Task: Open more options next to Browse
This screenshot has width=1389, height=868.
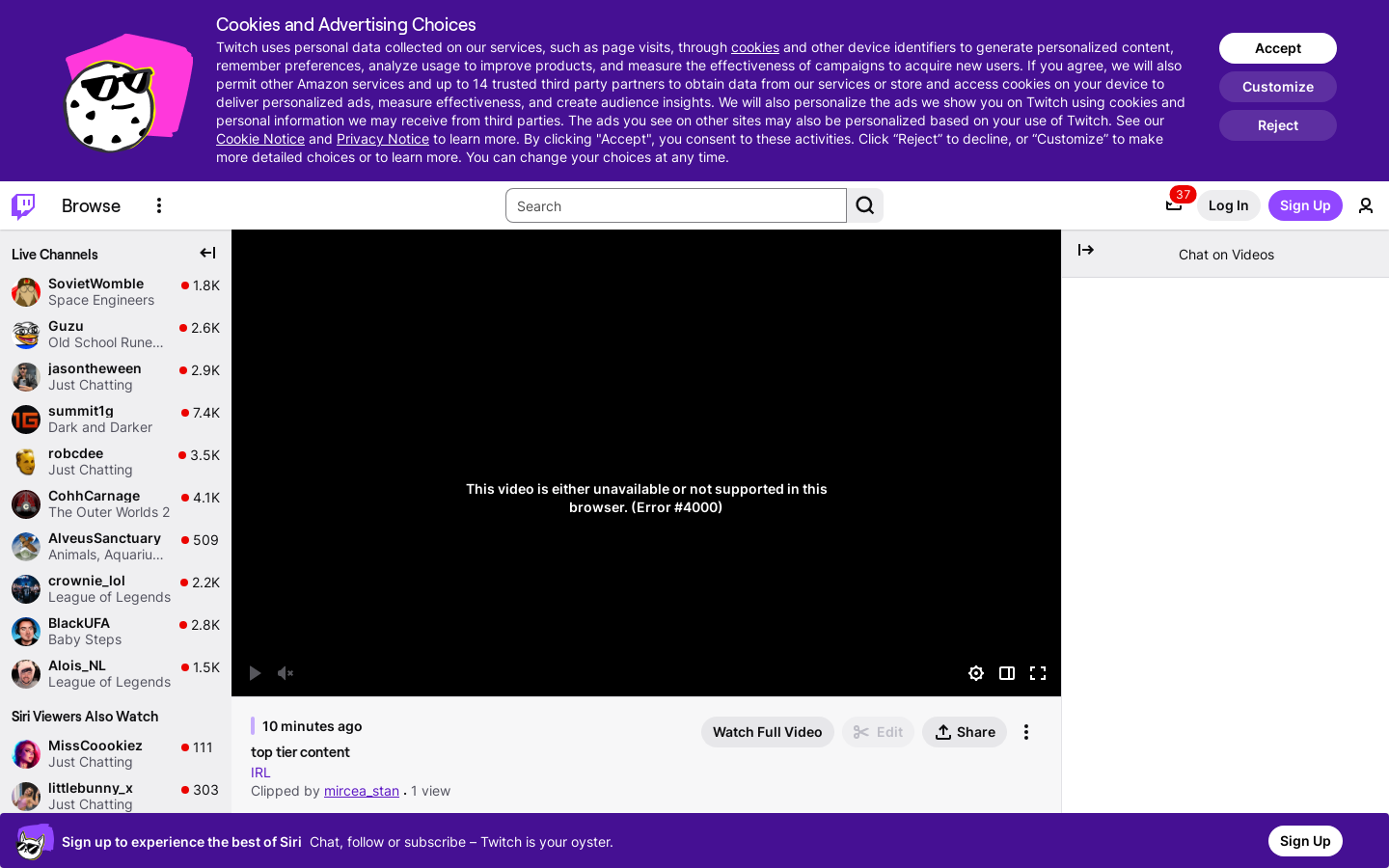Action: 159,205
